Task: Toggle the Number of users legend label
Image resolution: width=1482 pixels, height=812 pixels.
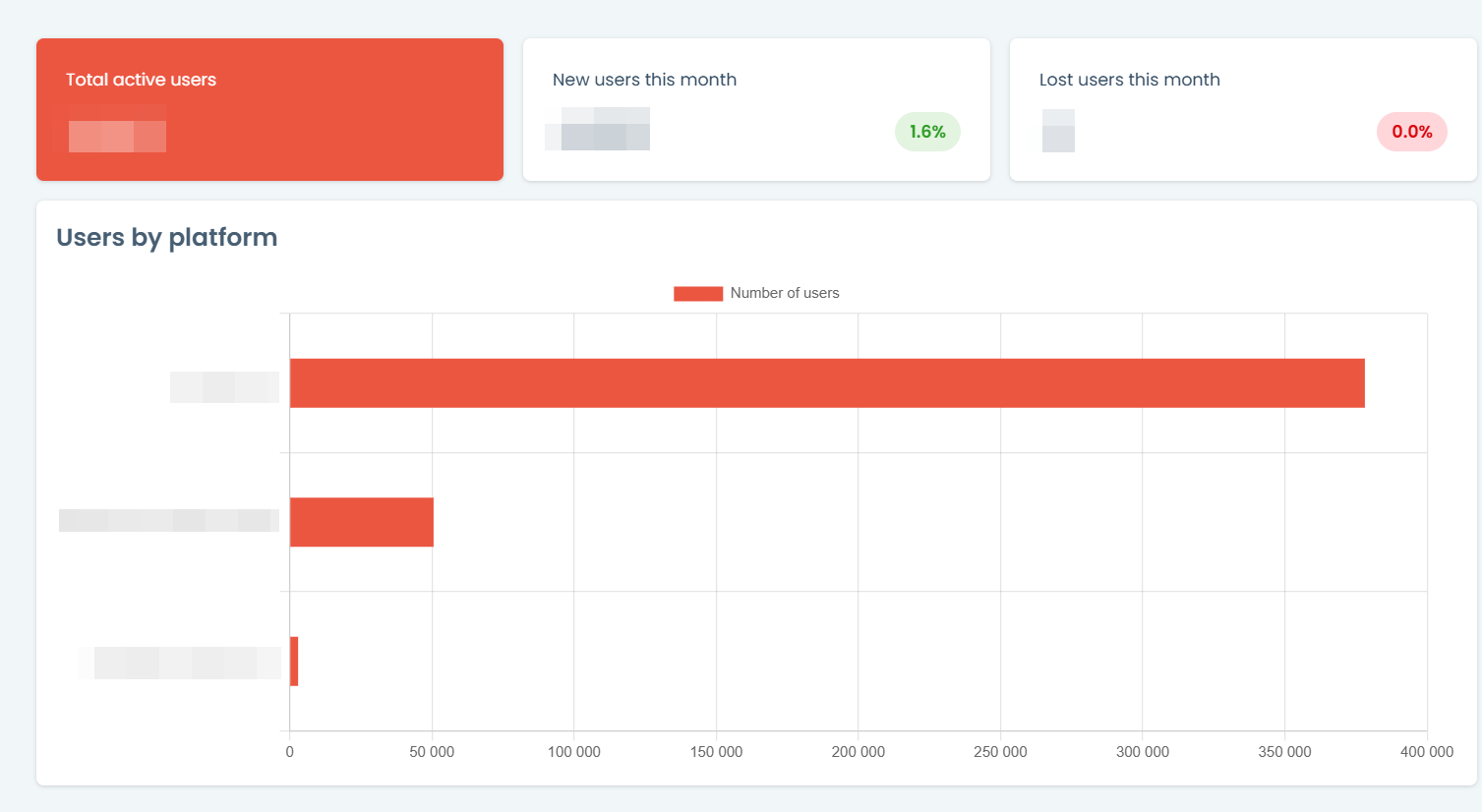Action: click(x=784, y=293)
